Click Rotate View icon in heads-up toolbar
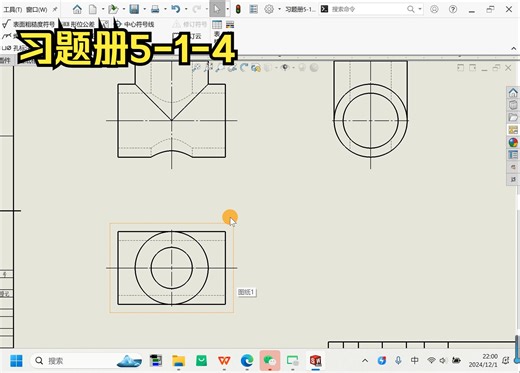Image resolution: width=520 pixels, height=373 pixels. point(244,68)
